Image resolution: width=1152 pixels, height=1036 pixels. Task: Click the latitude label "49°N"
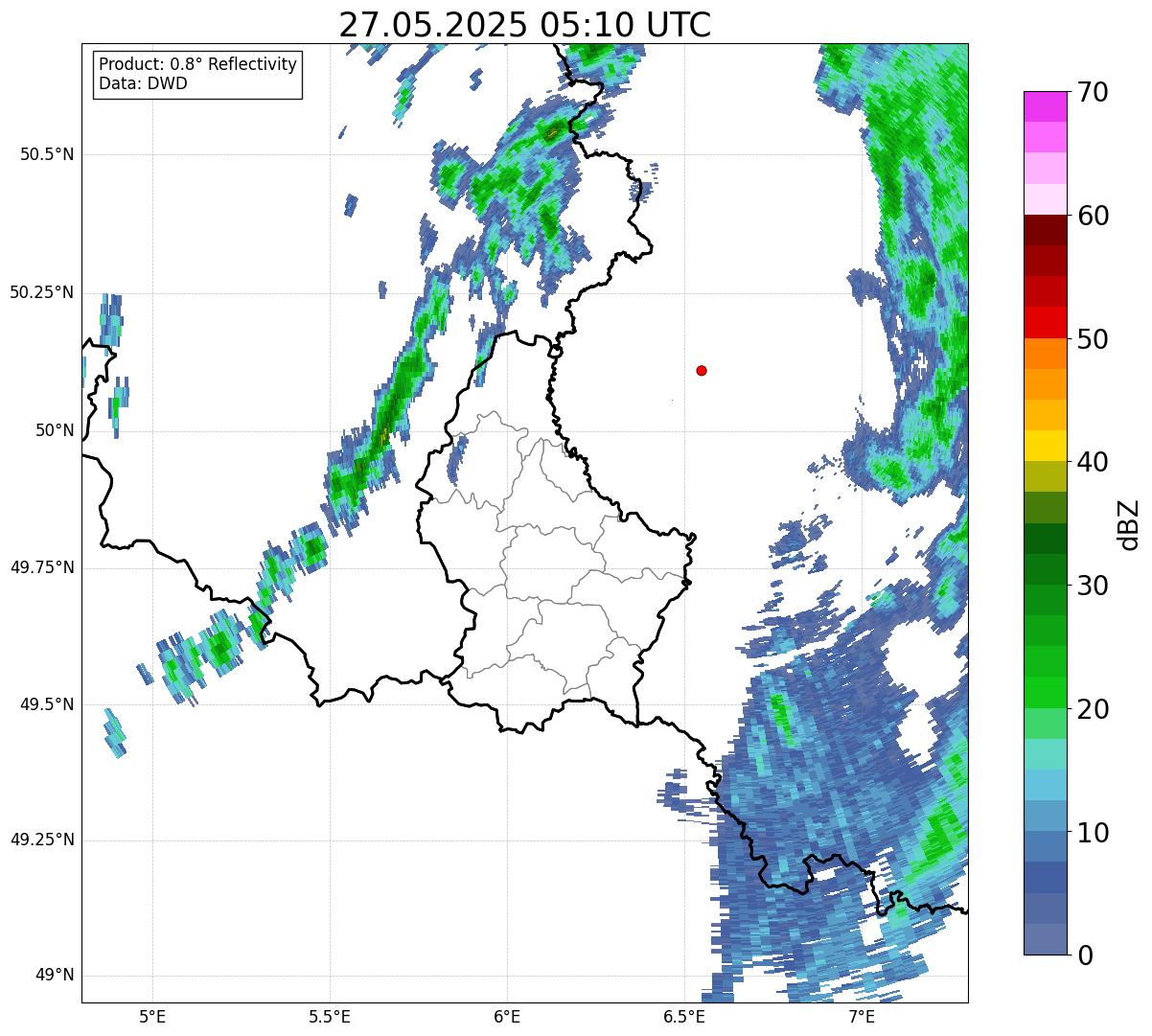[54, 976]
